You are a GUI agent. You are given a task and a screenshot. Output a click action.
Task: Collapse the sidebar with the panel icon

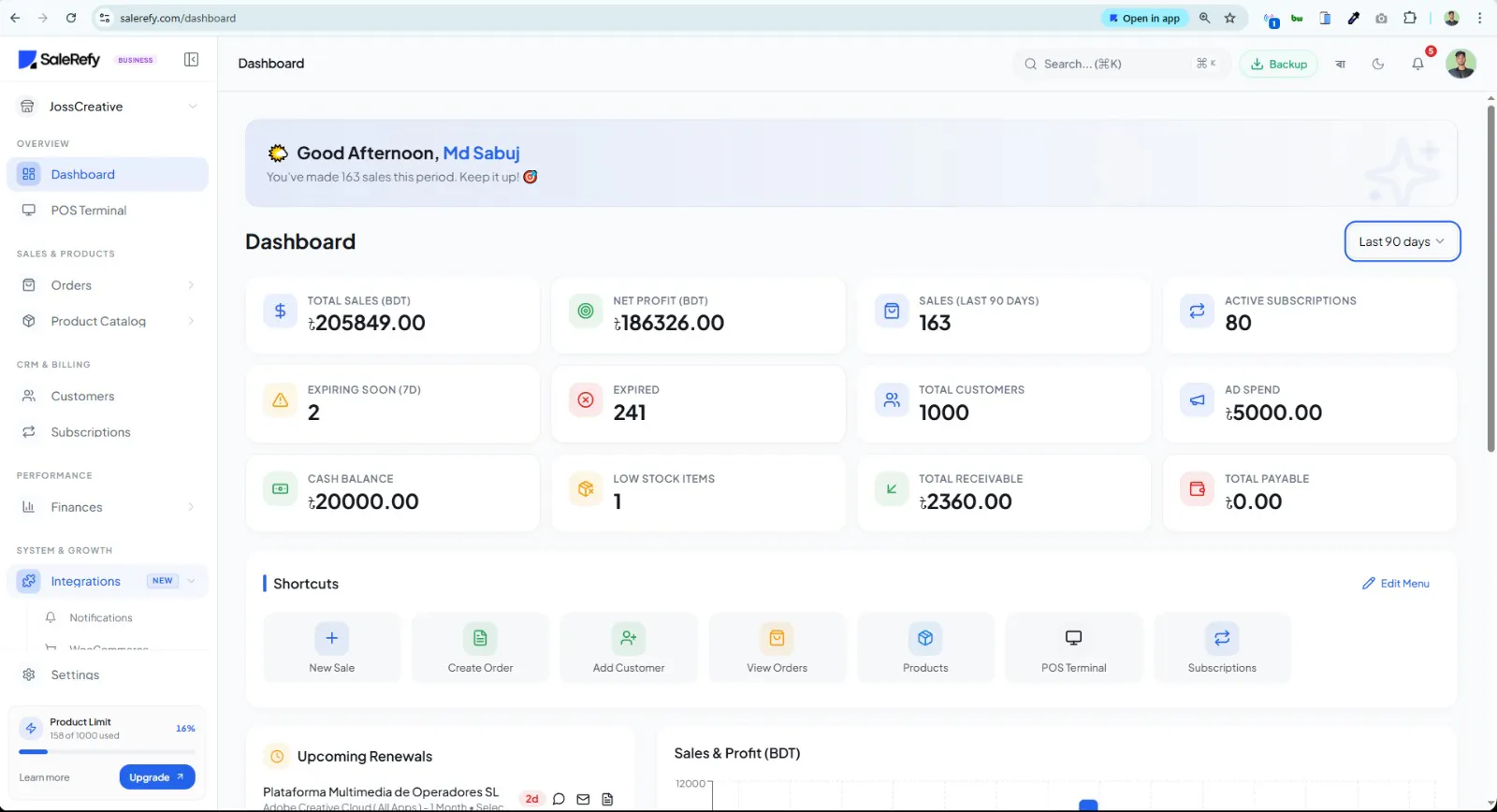click(191, 60)
